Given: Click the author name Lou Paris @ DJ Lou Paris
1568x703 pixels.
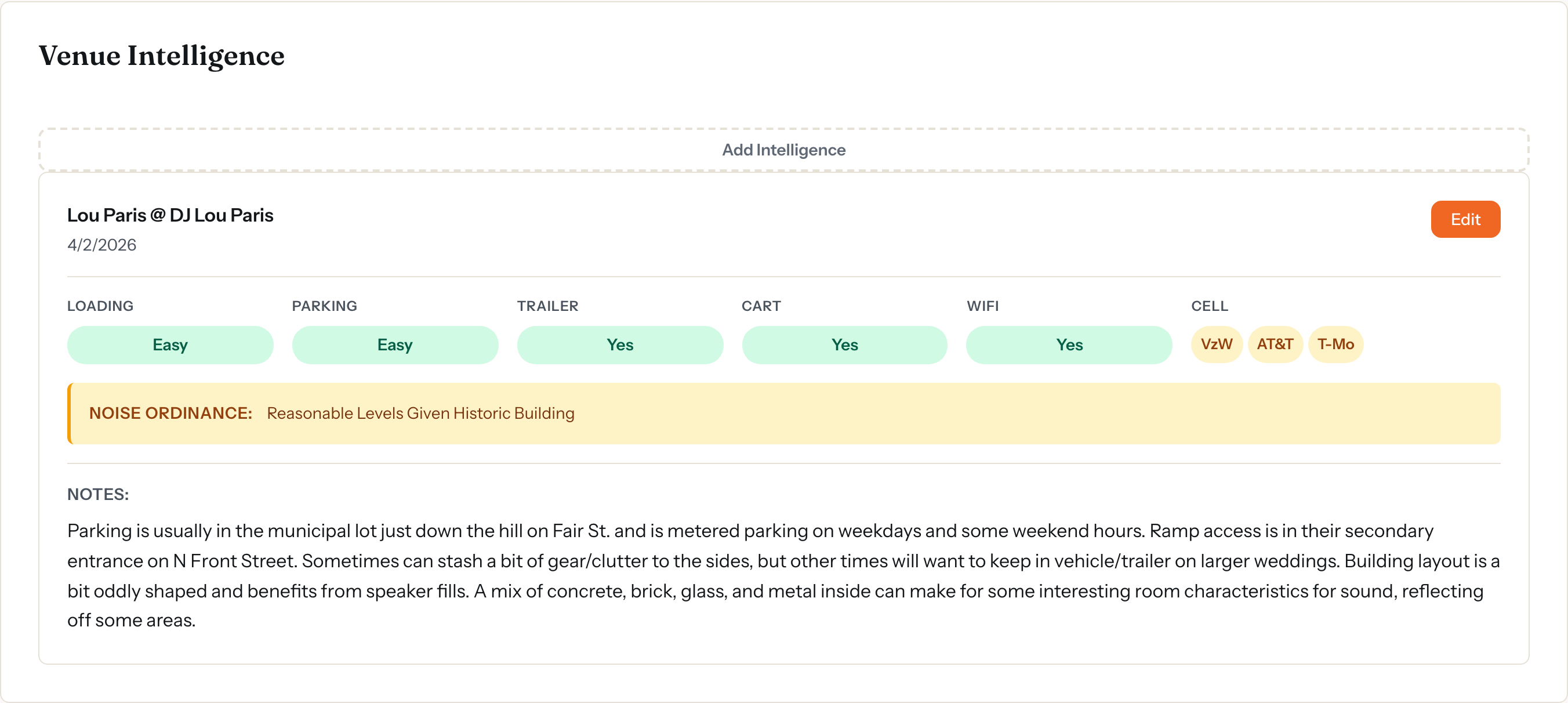Looking at the screenshot, I should tap(170, 215).
